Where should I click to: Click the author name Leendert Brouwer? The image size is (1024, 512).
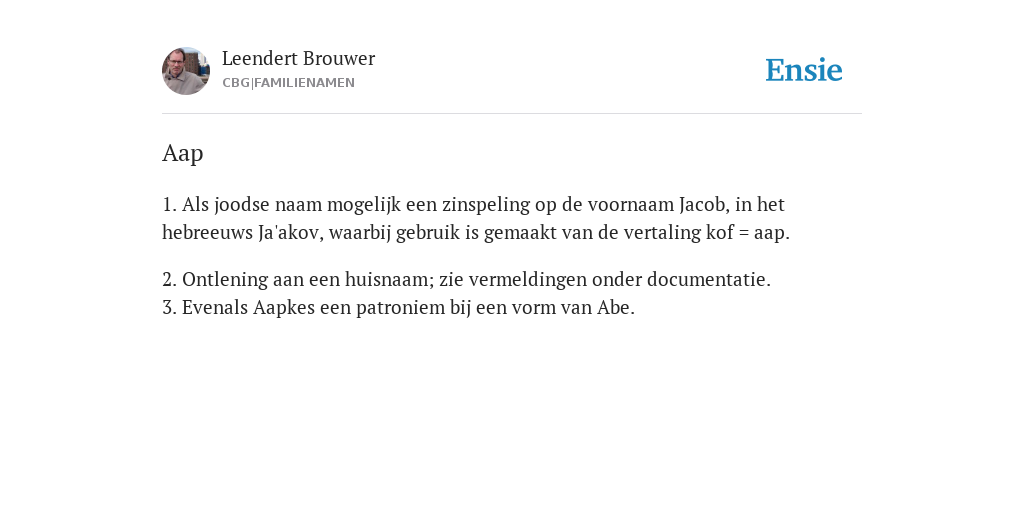(298, 58)
